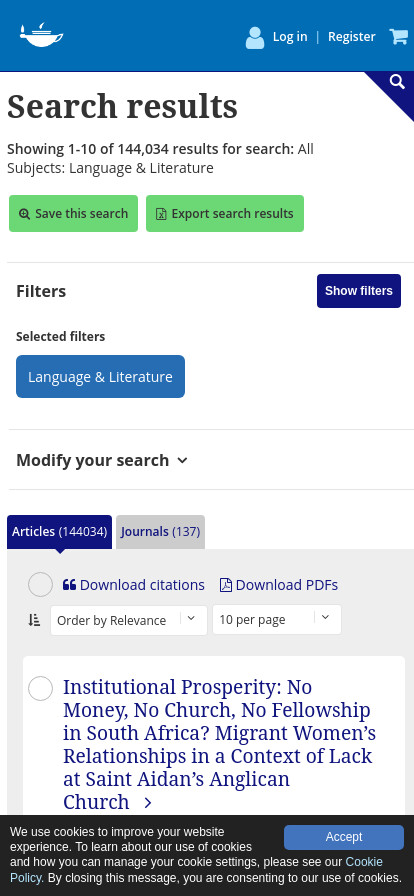The image size is (414, 896).
Task: Open the Brill lamp logo home link
Action: [x=41, y=35]
